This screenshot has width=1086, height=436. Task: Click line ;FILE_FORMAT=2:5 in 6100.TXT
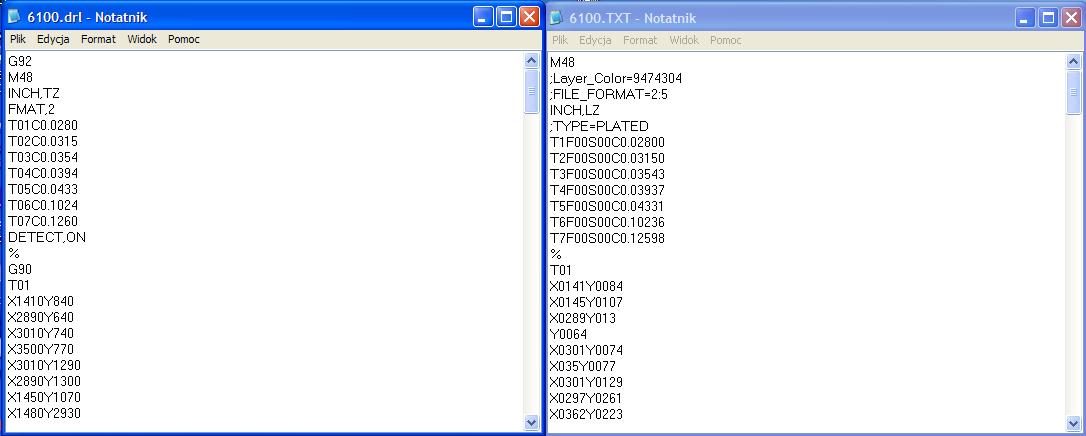608,94
